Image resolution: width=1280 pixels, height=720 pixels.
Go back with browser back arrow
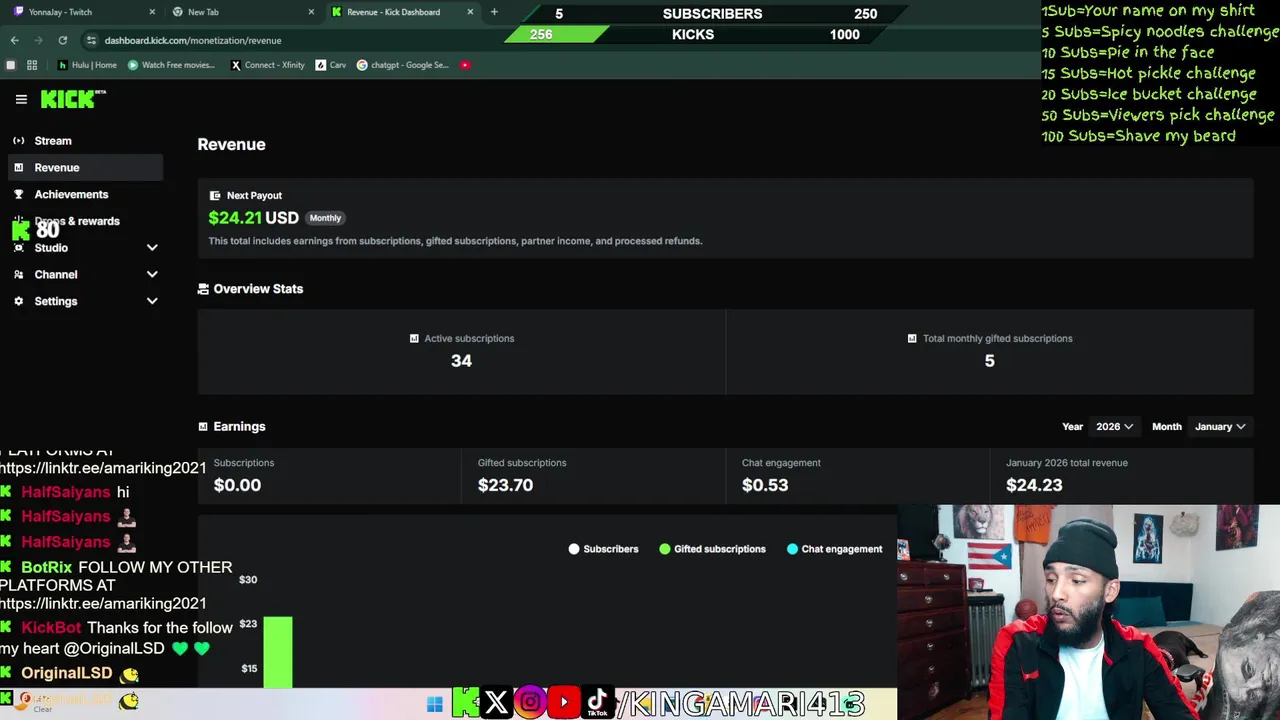[x=14, y=40]
